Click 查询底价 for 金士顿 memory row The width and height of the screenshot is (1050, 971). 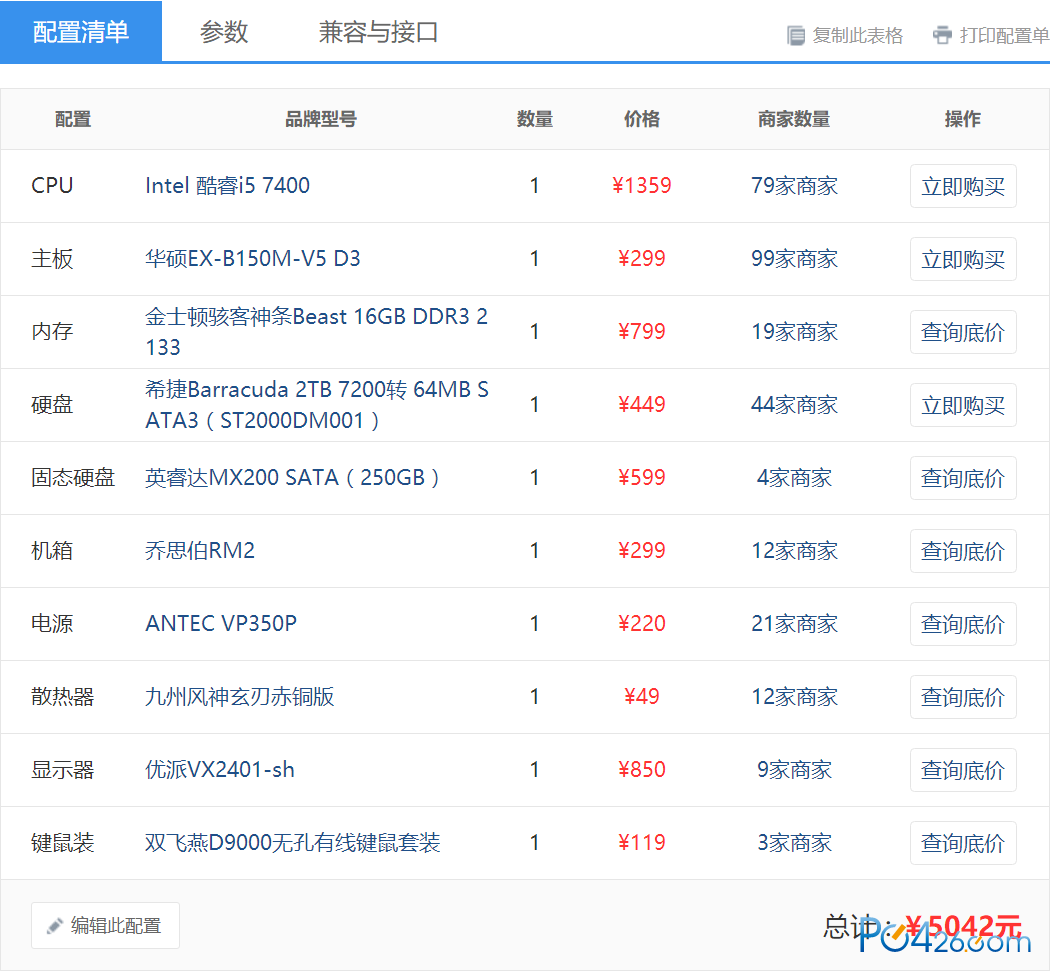(963, 332)
